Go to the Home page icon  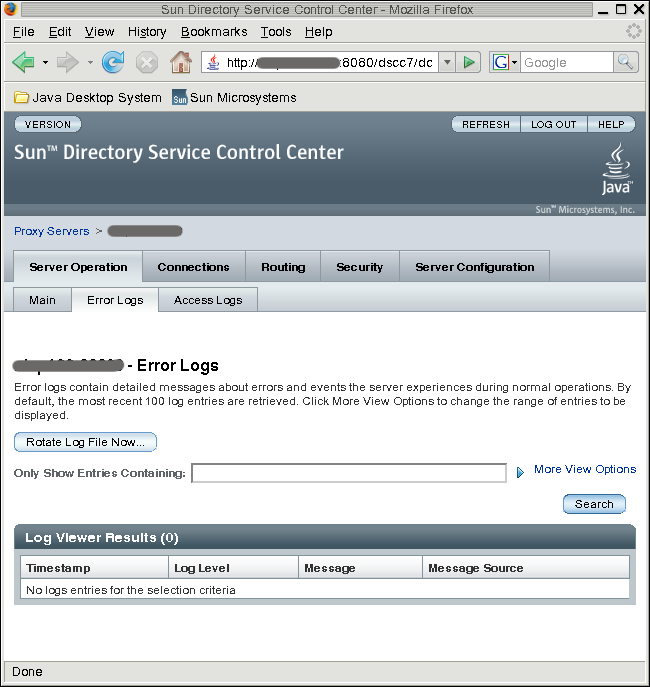point(181,62)
